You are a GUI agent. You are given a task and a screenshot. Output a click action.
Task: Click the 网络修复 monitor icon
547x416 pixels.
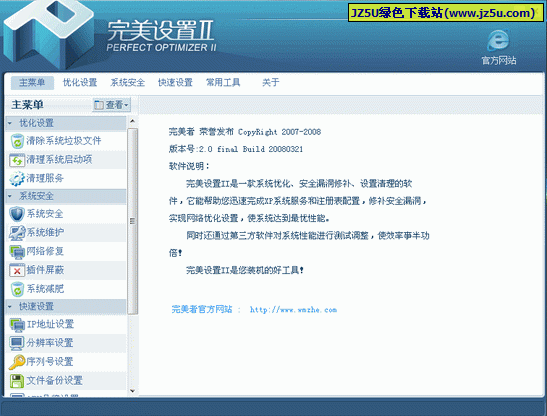point(17,252)
